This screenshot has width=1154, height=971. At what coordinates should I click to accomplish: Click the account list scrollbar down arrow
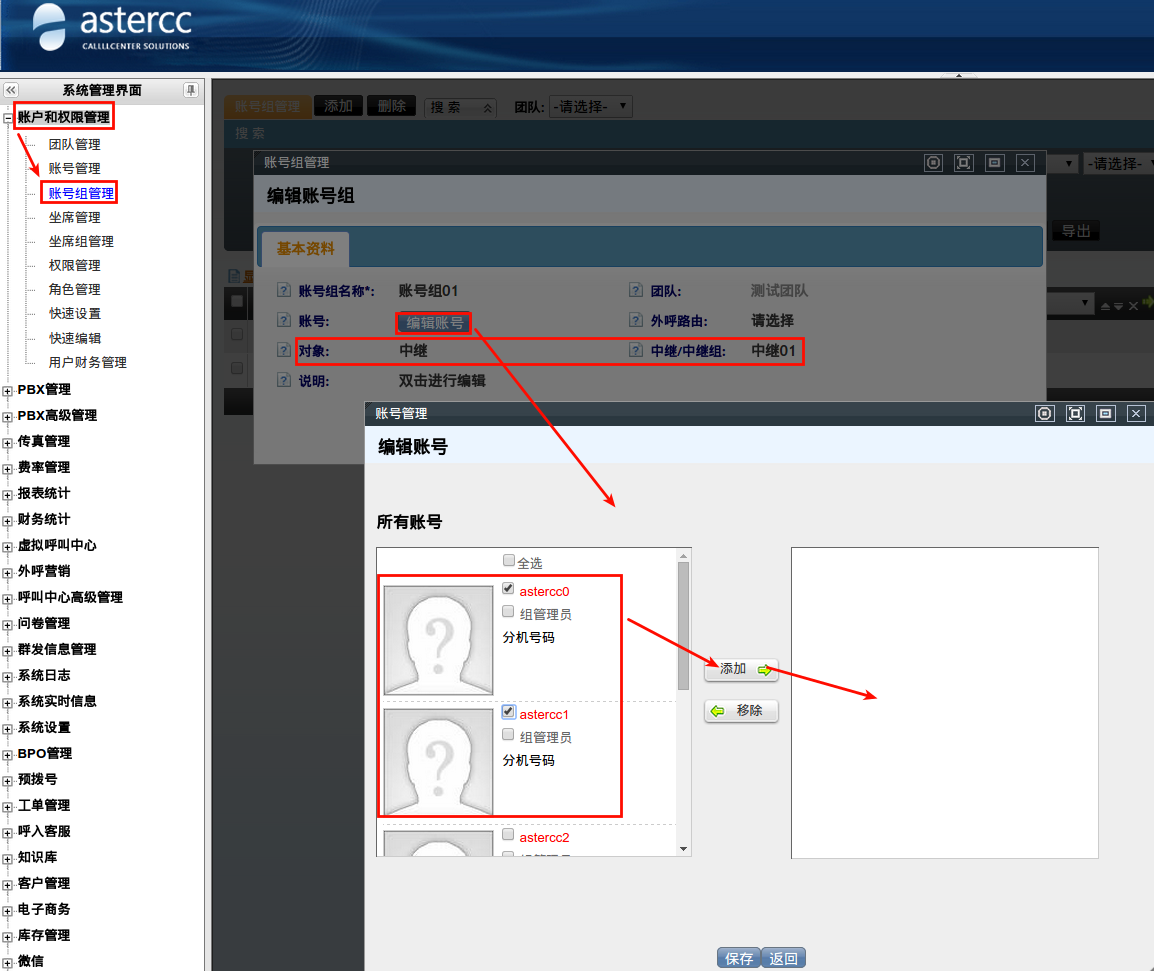pyautogui.click(x=684, y=849)
